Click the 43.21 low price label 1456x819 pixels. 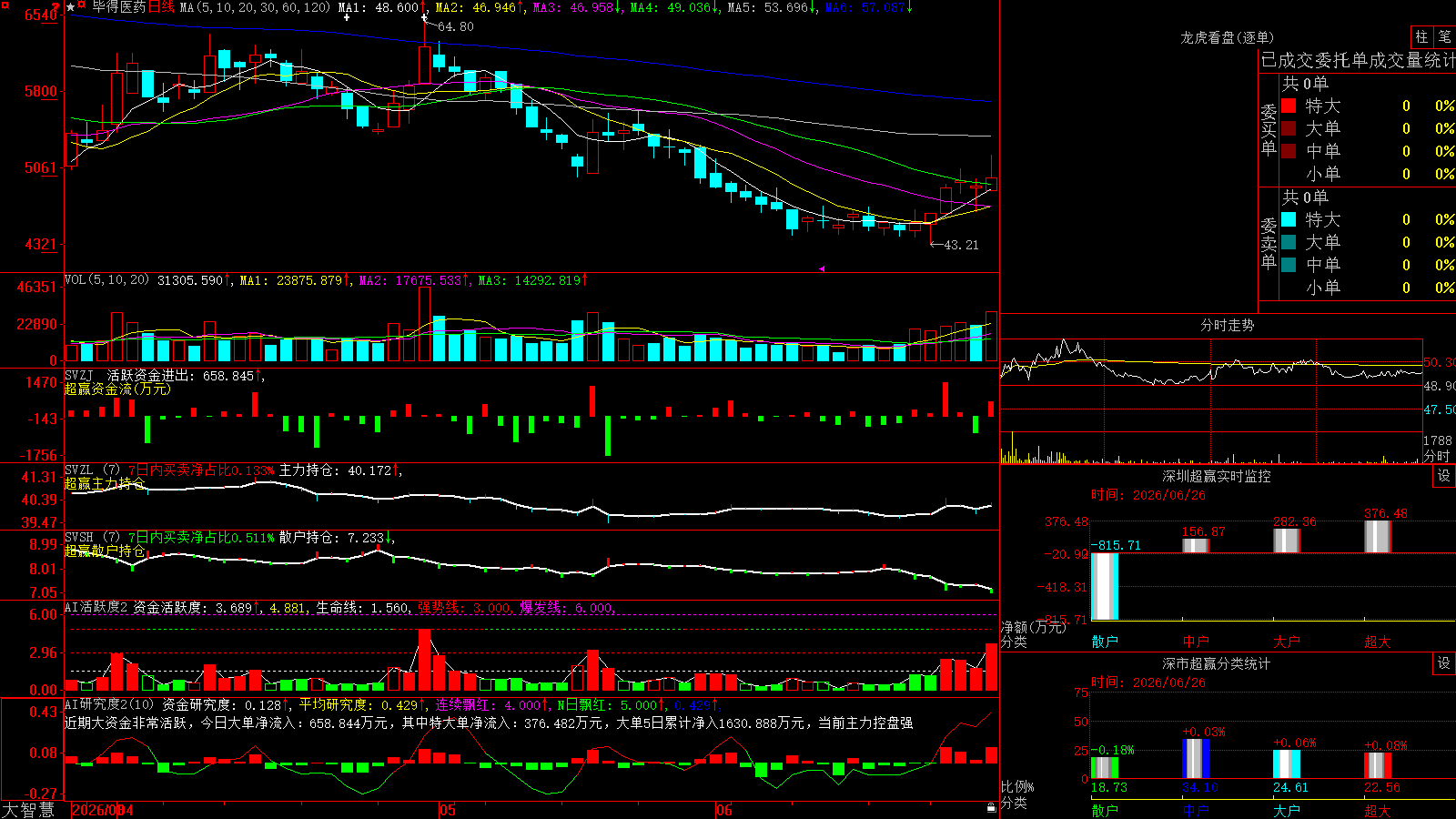[x=961, y=245]
